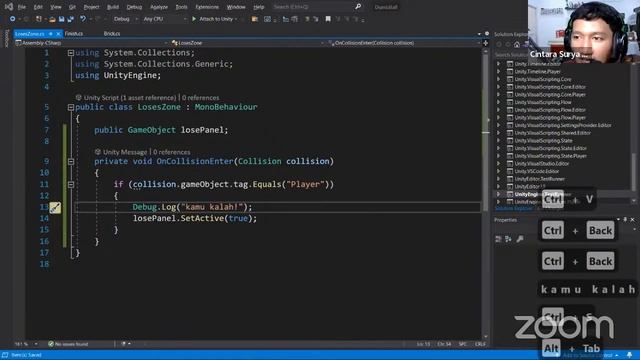
Task: Open the Build menu
Action: pyautogui.click(x=113, y=7)
